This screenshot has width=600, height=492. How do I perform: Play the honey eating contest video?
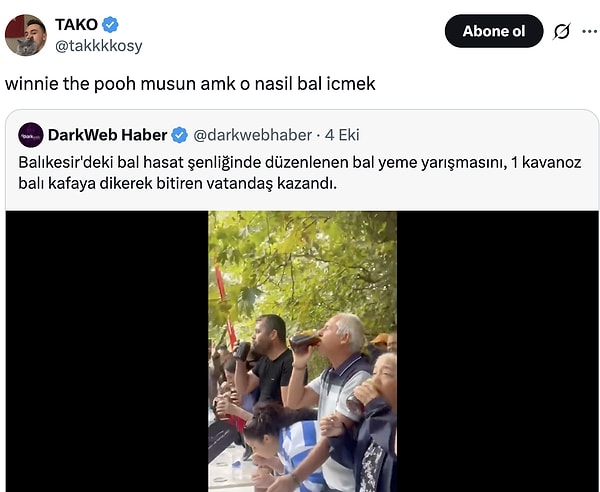(x=302, y=351)
